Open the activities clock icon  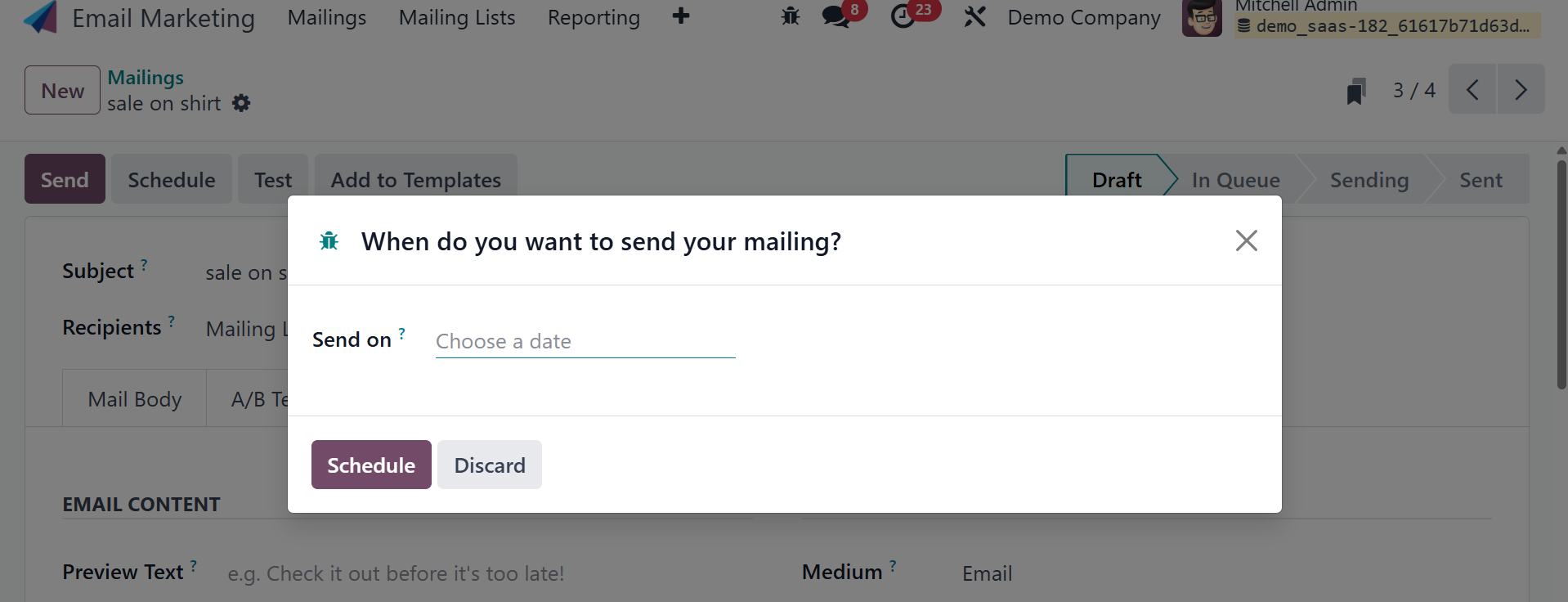(903, 16)
